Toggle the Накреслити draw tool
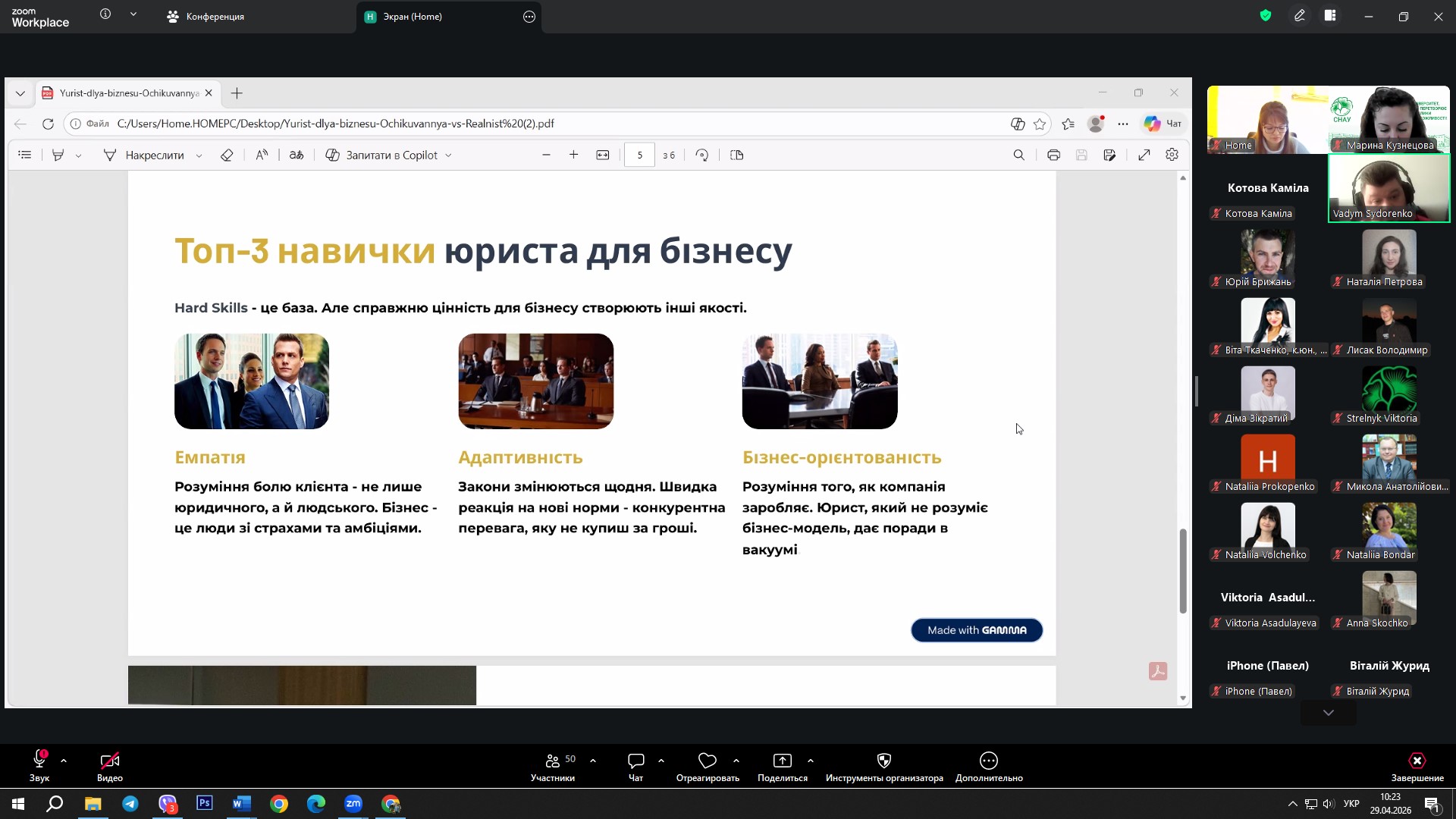 tap(144, 155)
